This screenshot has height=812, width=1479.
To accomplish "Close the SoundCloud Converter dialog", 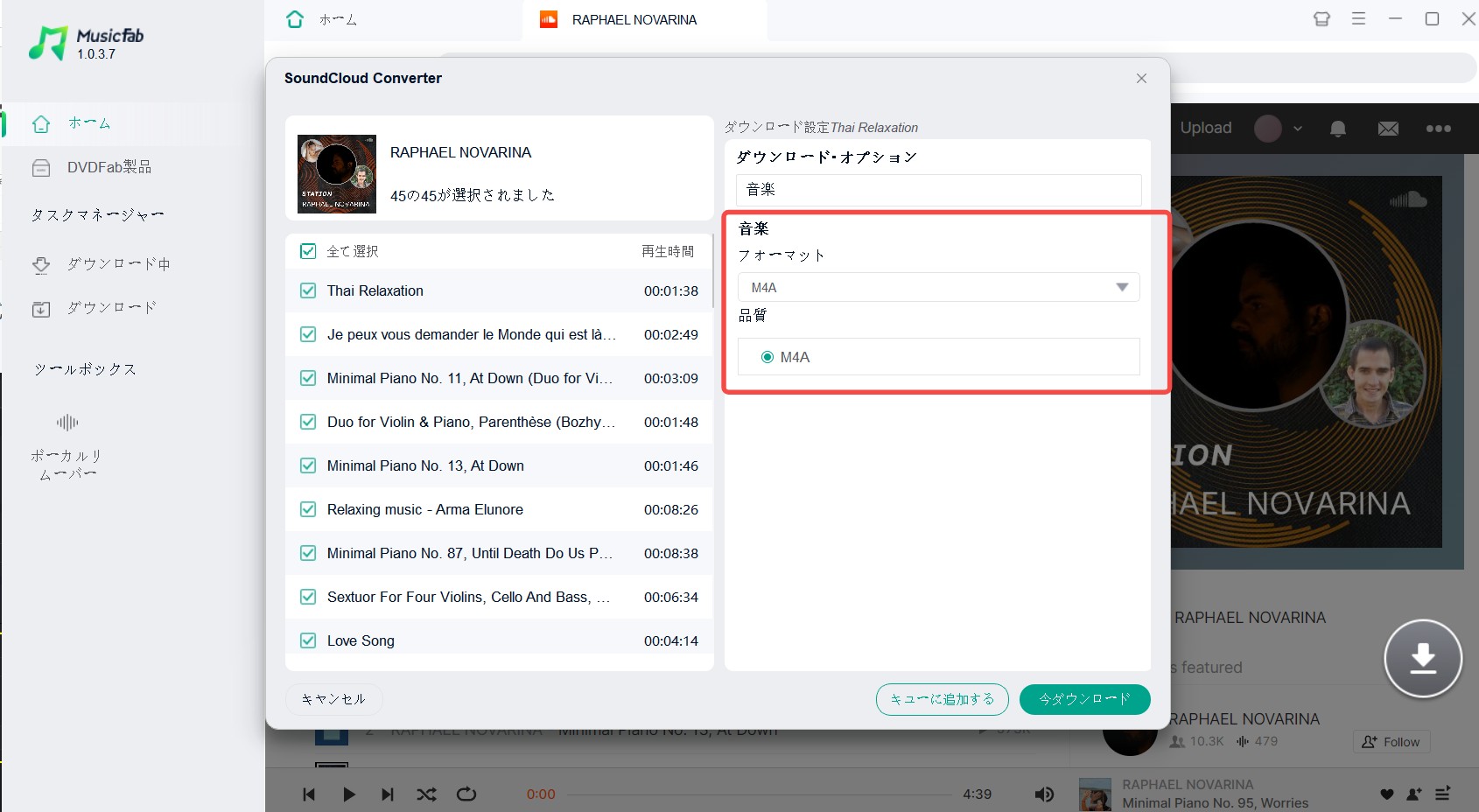I will pyautogui.click(x=1141, y=79).
